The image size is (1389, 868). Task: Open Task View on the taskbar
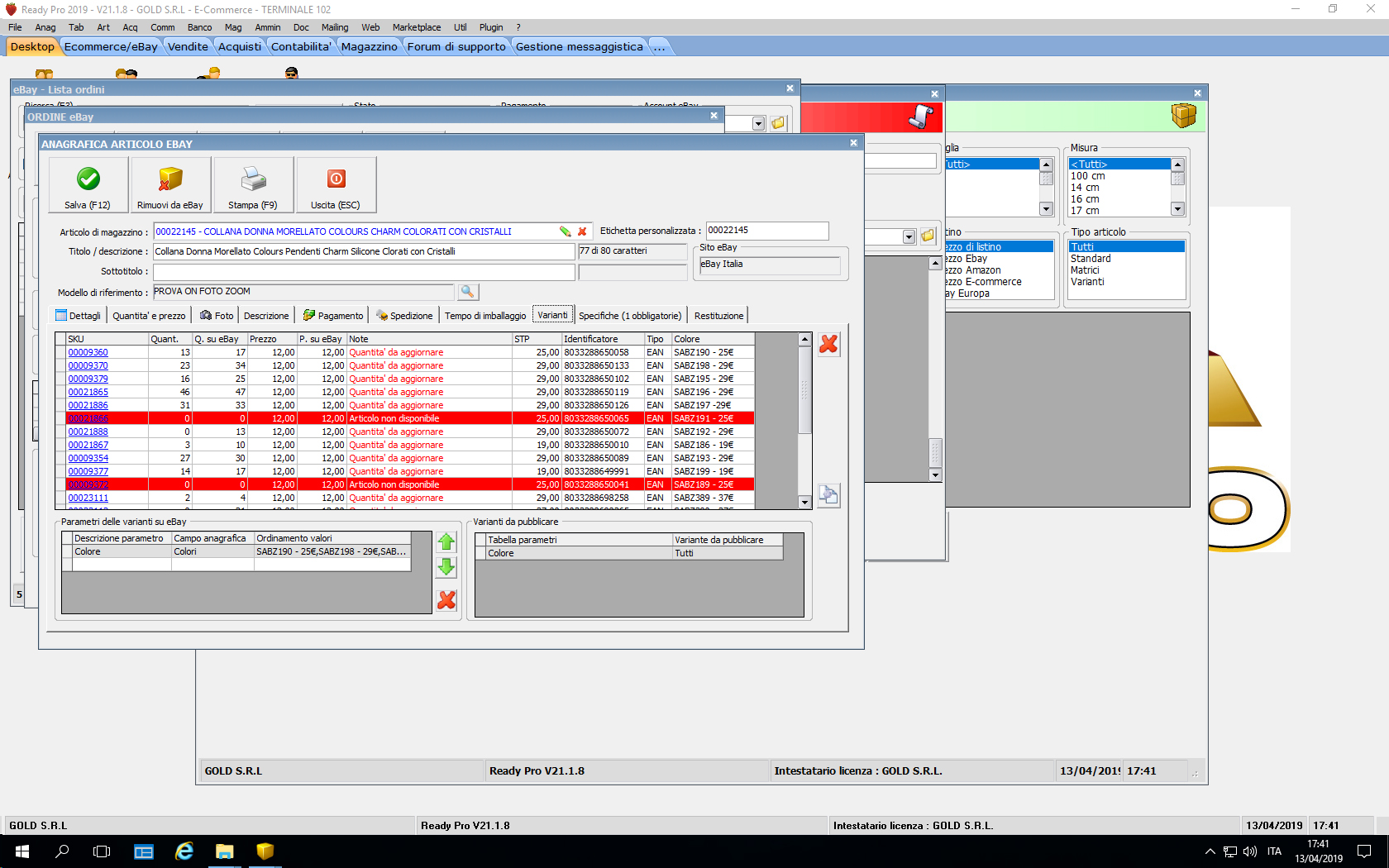point(102,851)
